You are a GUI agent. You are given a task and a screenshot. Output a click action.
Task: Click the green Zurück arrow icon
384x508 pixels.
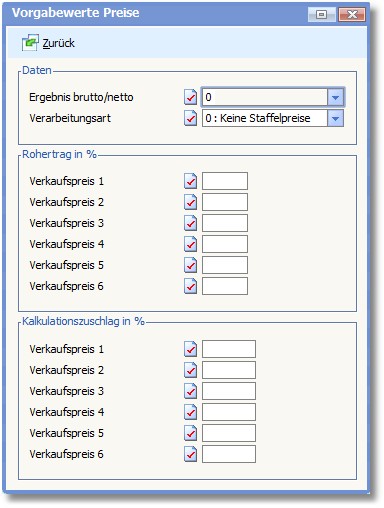[30, 43]
